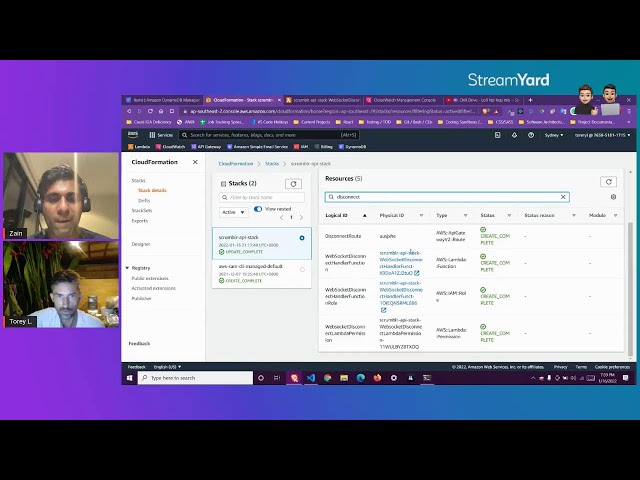Open Module column sort arrow
This screenshot has height=480, width=640.
coord(616,216)
